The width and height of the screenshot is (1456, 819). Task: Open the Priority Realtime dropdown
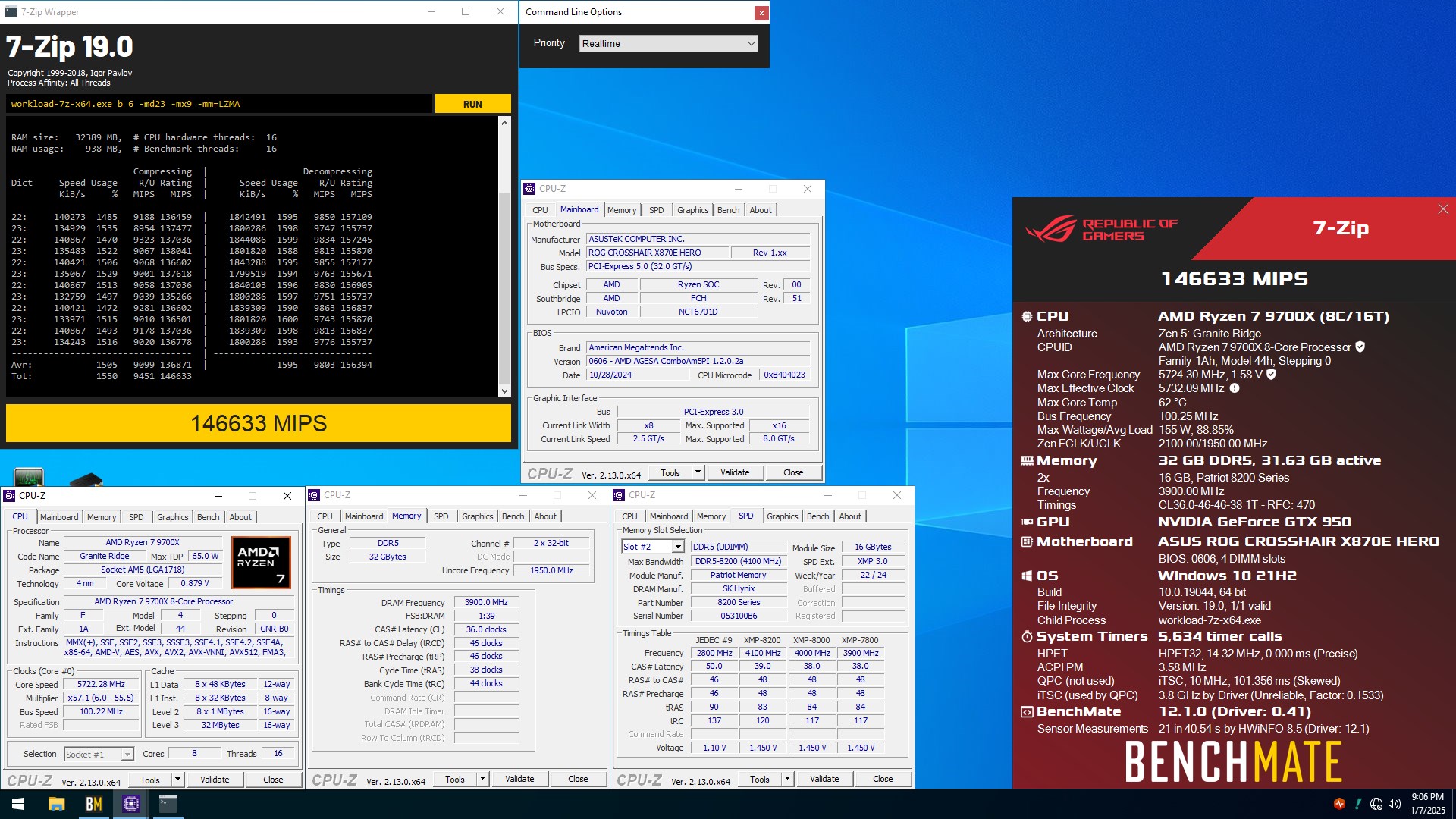pyautogui.click(x=669, y=44)
